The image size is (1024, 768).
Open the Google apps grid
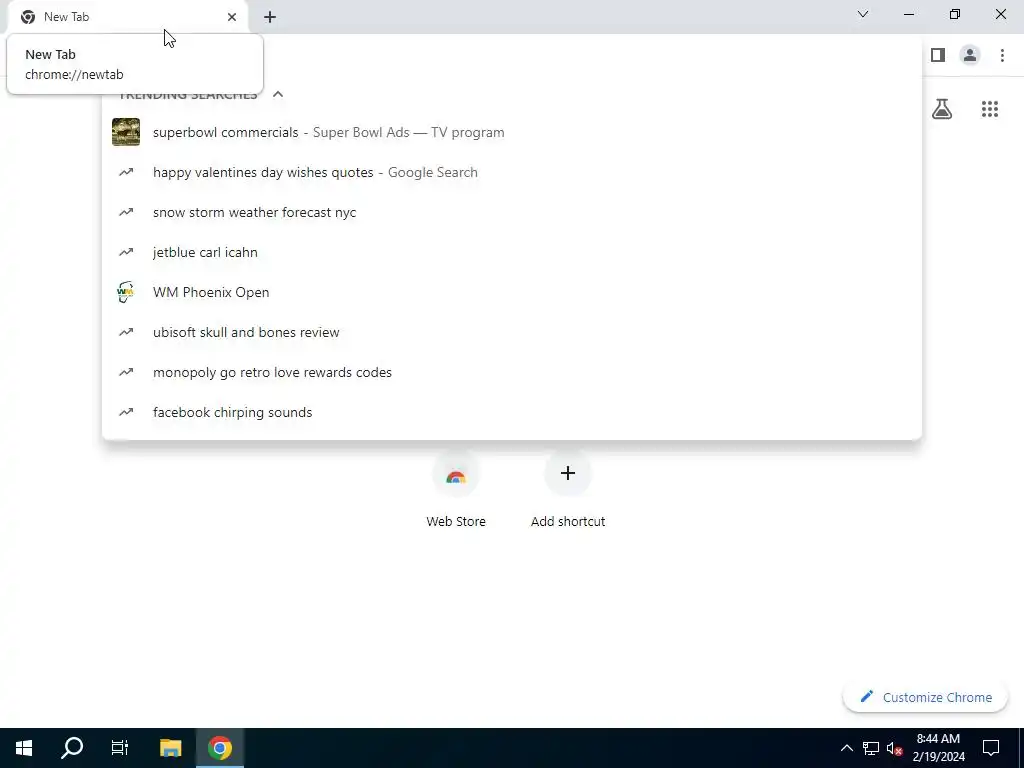point(990,109)
